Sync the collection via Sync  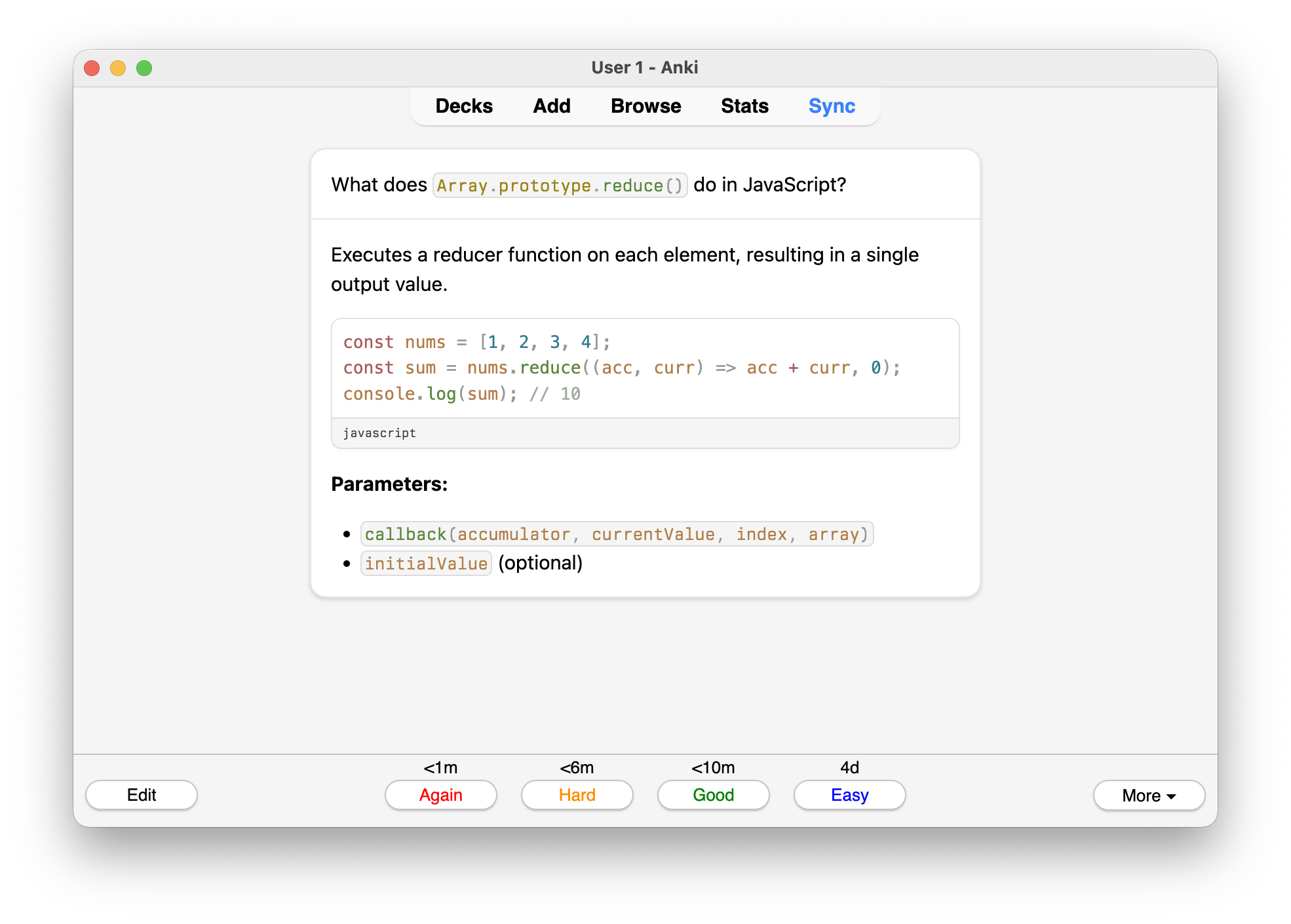(832, 106)
